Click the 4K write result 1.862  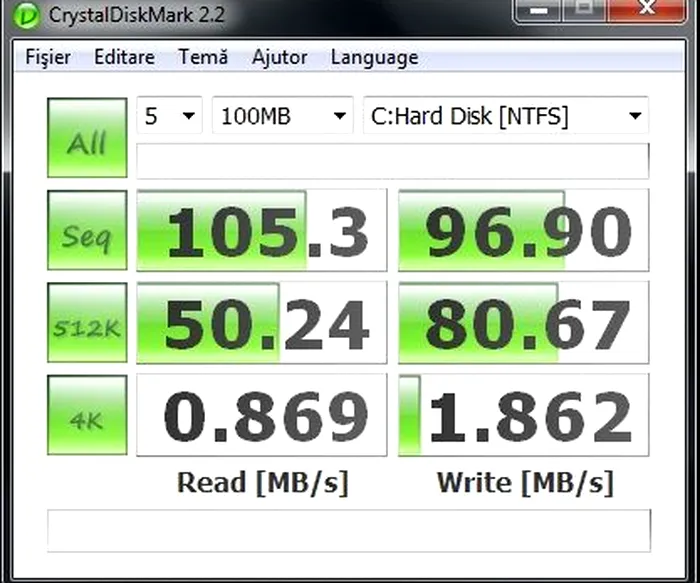pyautogui.click(x=523, y=415)
